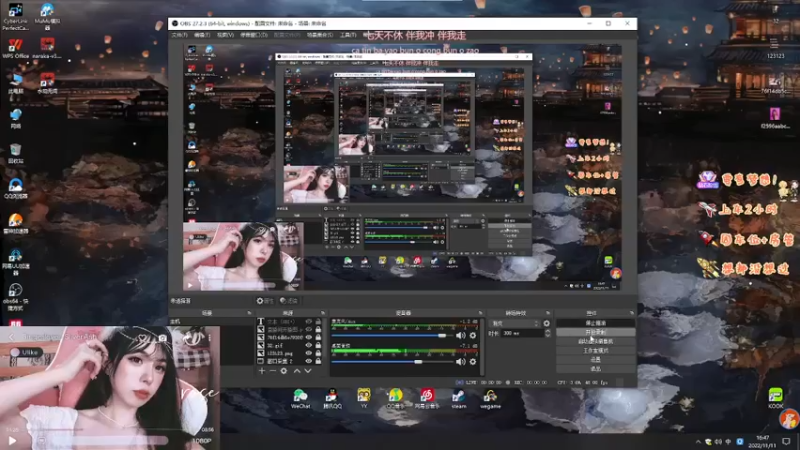Open source properties gear in Sources panel
800x450 pixels.
point(284,371)
